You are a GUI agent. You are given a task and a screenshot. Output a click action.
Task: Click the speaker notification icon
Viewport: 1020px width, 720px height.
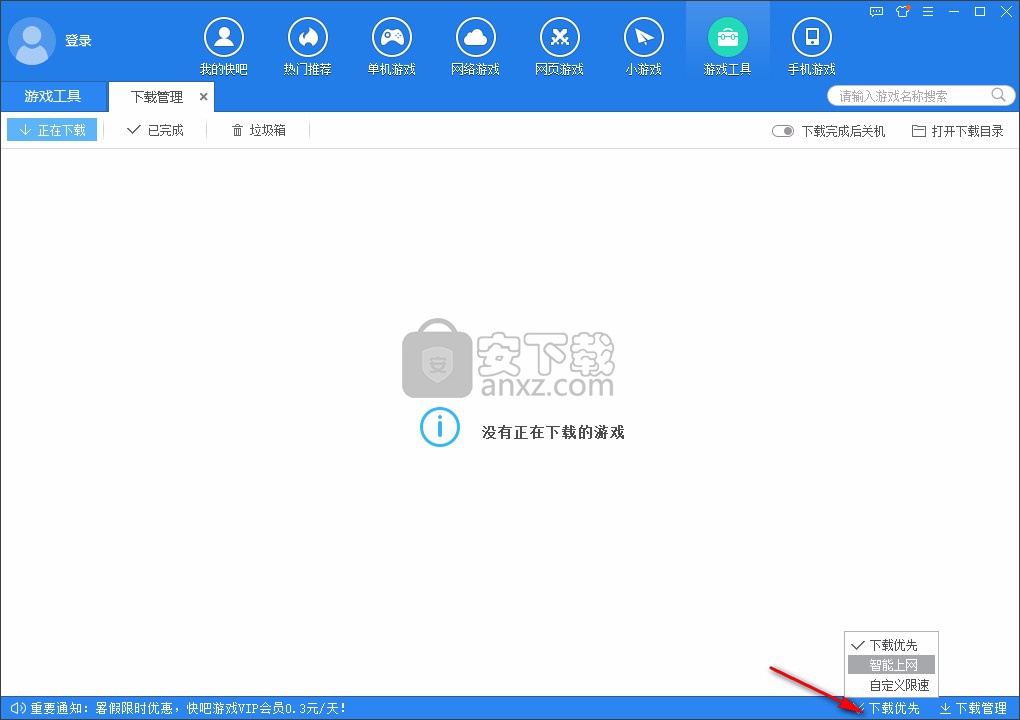(x=18, y=708)
